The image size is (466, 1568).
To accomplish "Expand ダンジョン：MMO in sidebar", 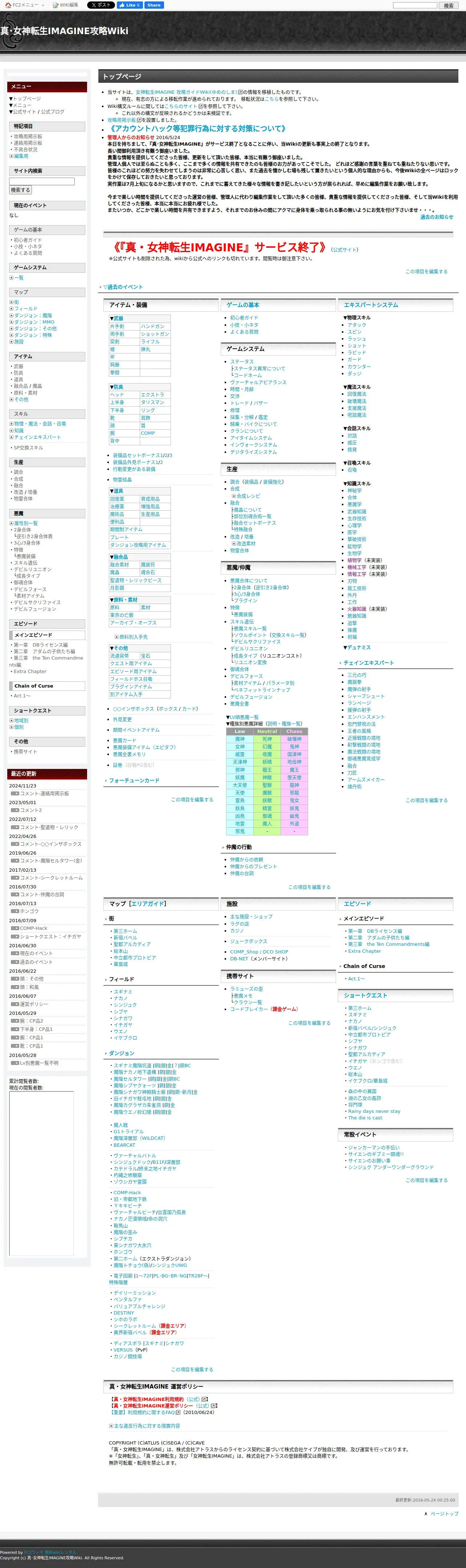I will tap(11, 322).
